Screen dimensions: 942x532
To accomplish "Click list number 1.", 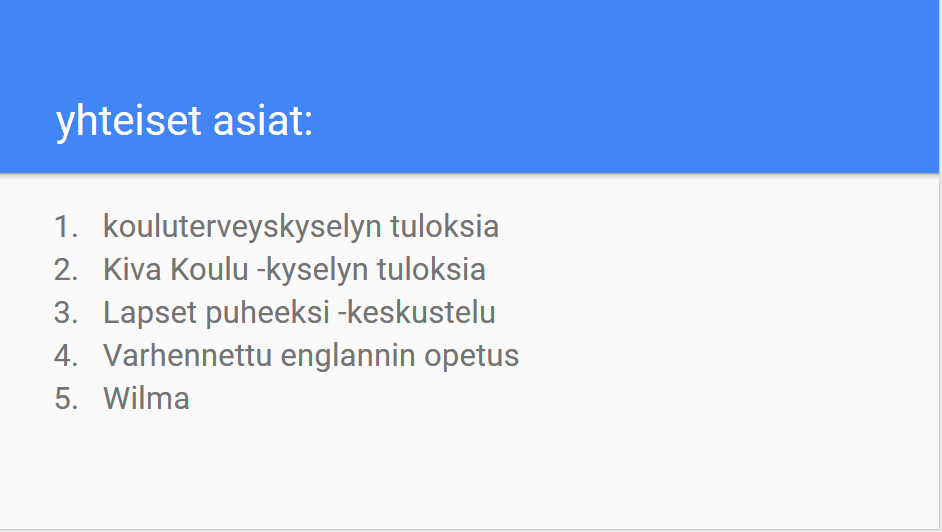I will [65, 227].
